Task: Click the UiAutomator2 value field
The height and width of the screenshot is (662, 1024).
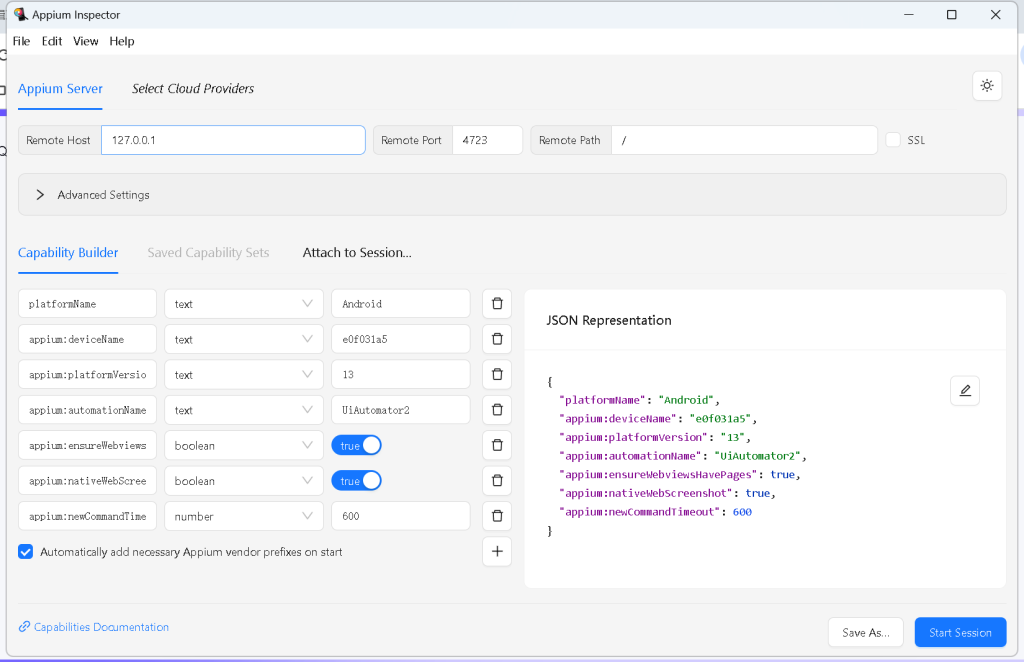Action: pyautogui.click(x=401, y=409)
